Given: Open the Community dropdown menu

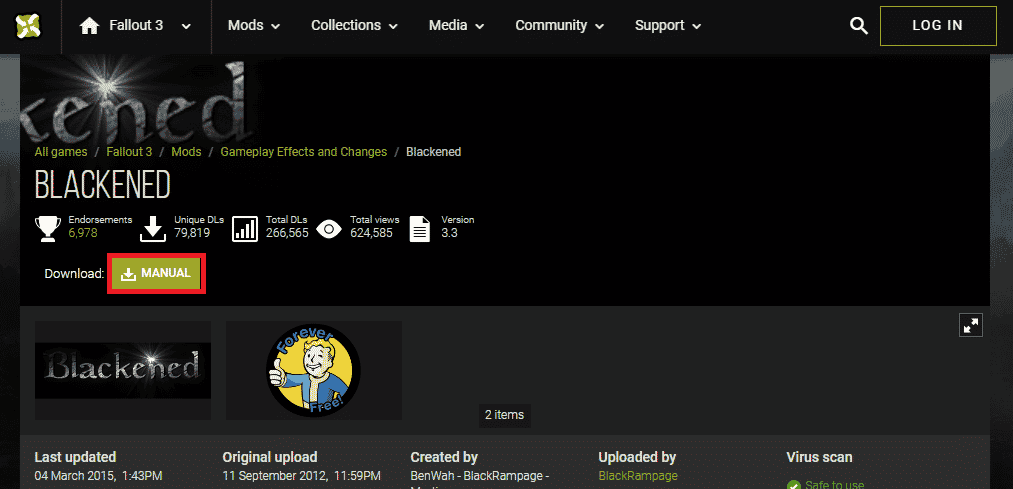Looking at the screenshot, I should 559,26.
